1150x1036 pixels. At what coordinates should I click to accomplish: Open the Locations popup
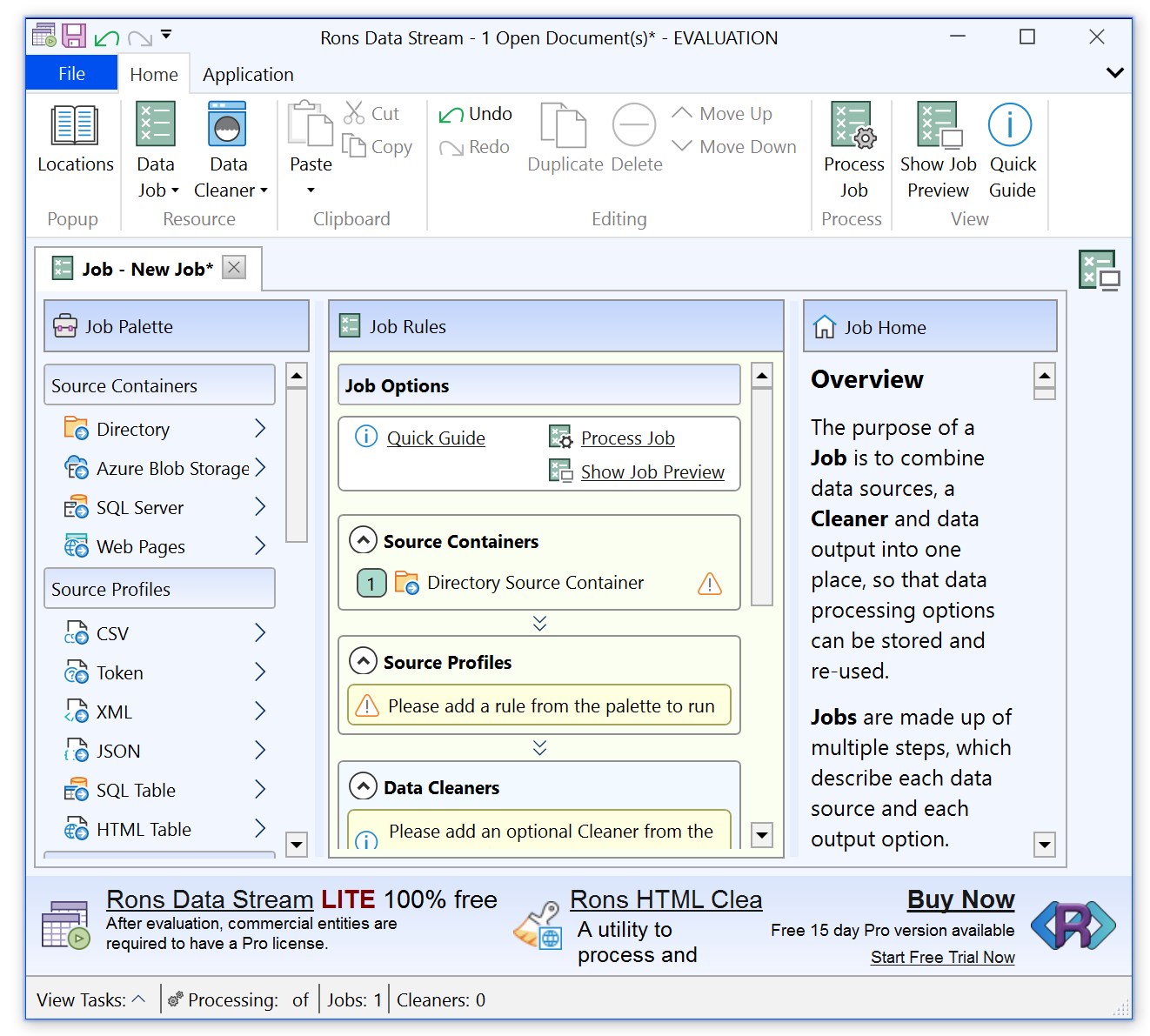75,139
